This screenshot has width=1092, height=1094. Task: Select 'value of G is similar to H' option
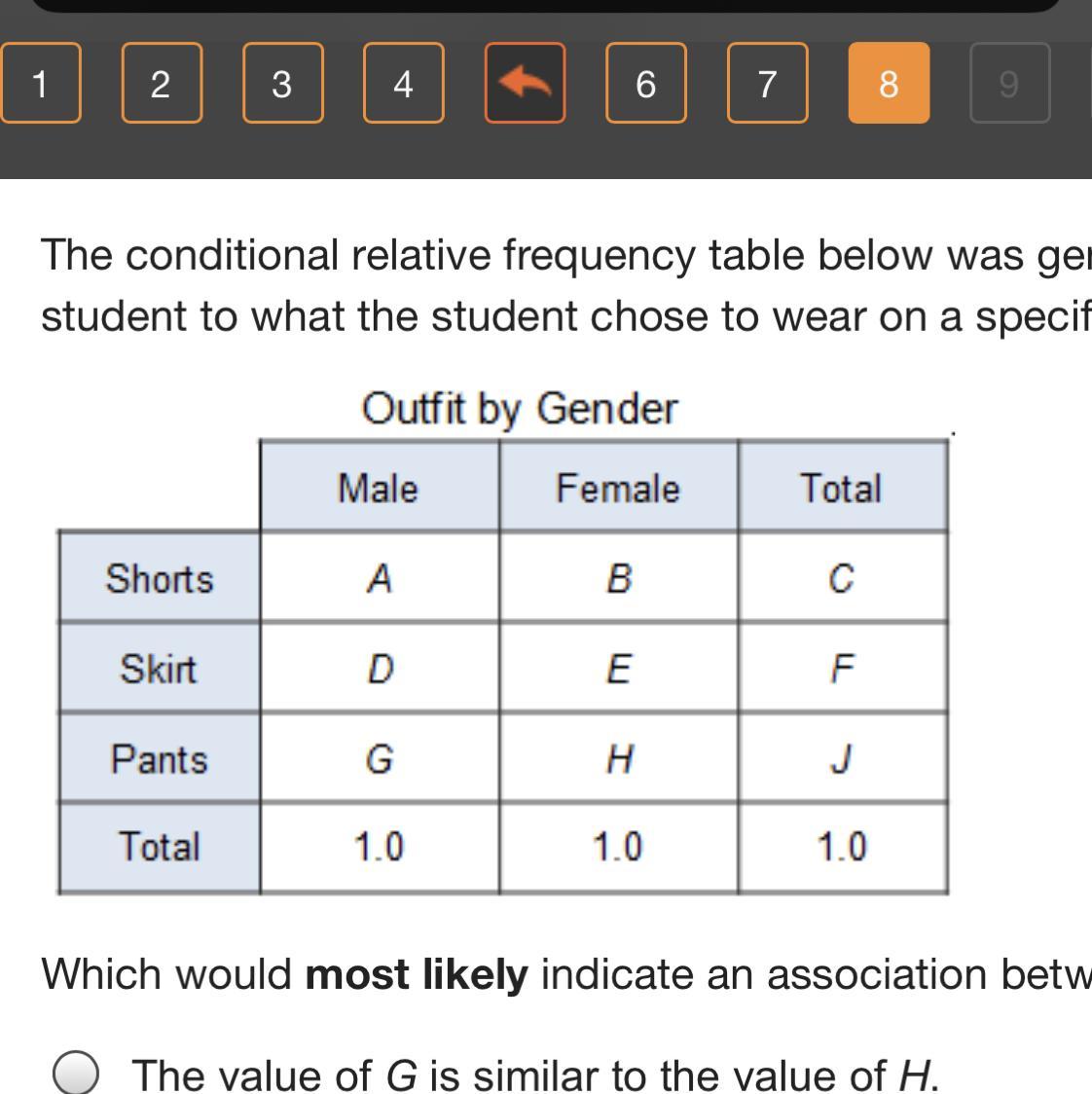click(x=76, y=1074)
